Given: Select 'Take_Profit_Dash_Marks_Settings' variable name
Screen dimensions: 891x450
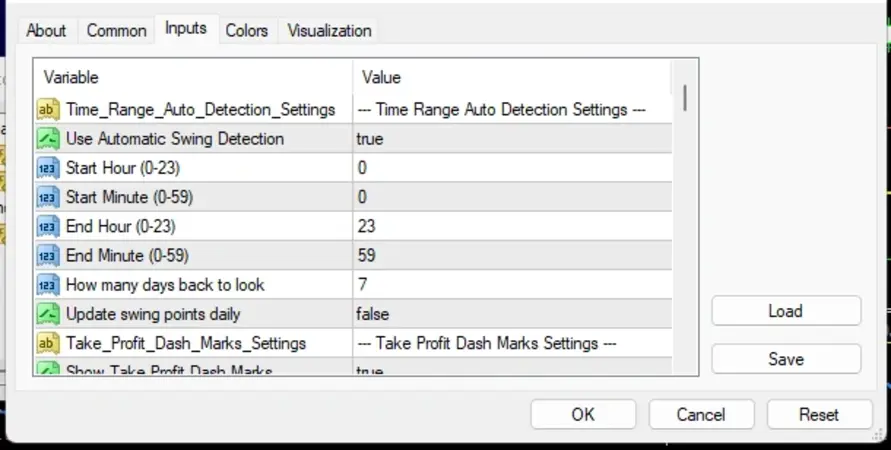Looking at the screenshot, I should pos(186,344).
